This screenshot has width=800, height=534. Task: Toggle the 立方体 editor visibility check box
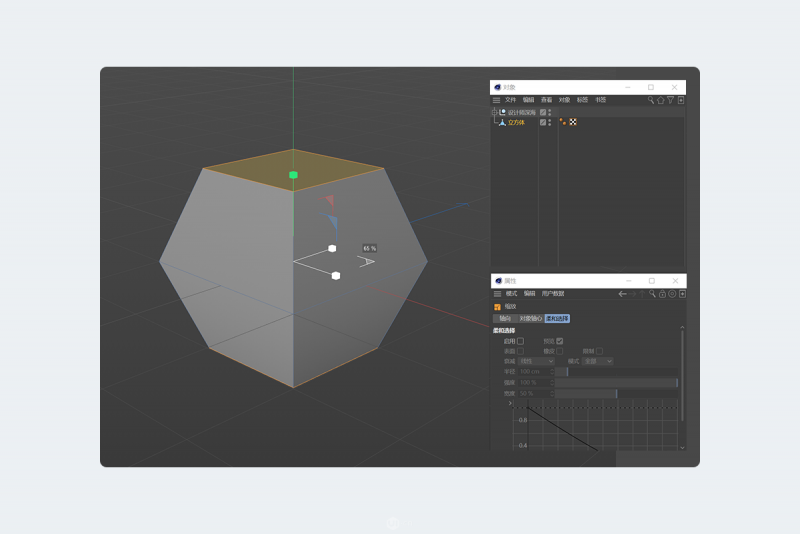click(543, 122)
